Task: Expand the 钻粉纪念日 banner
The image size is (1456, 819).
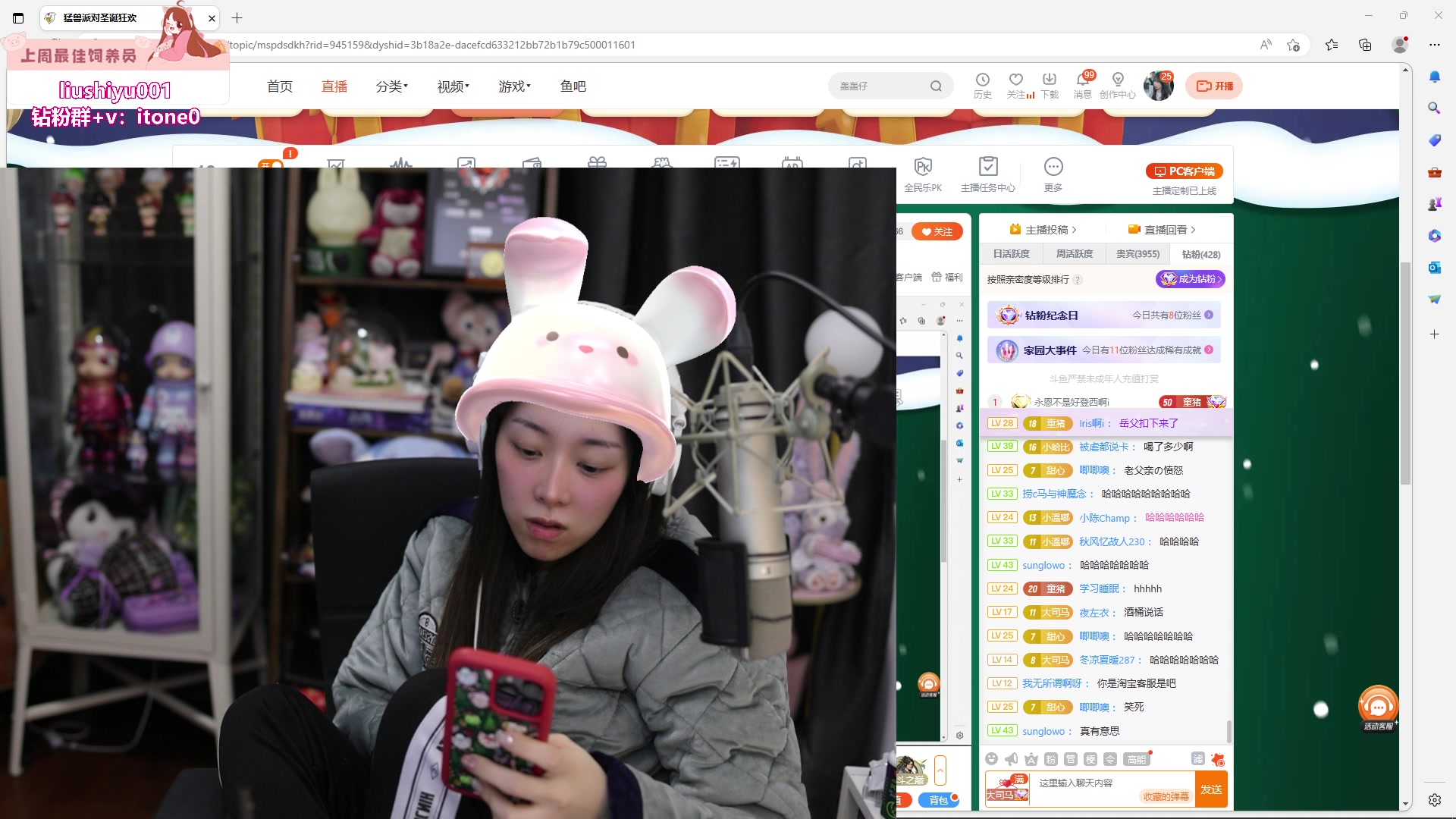Action: click(x=1104, y=315)
